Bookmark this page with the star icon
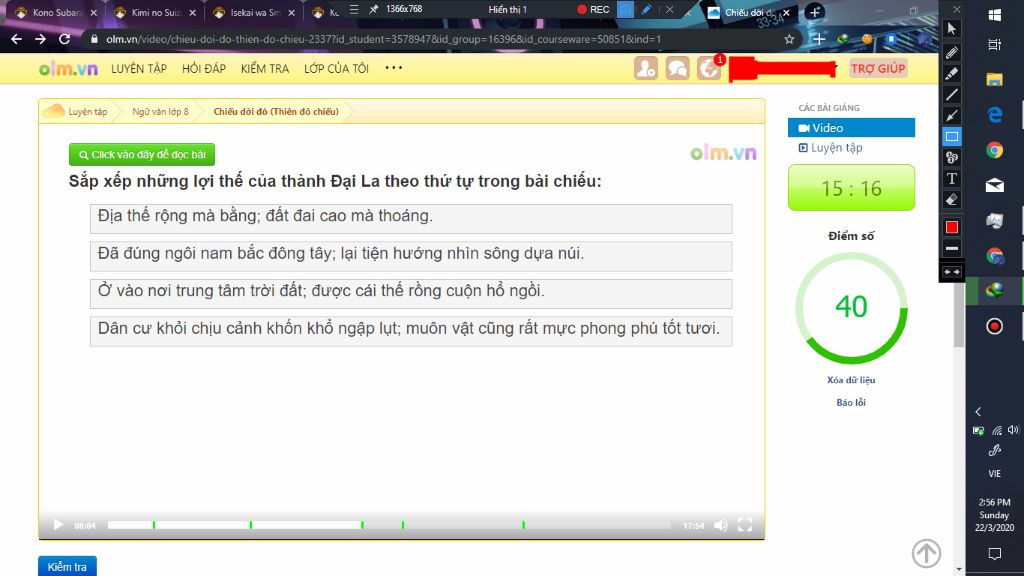This screenshot has height=576, width=1024. pos(789,39)
